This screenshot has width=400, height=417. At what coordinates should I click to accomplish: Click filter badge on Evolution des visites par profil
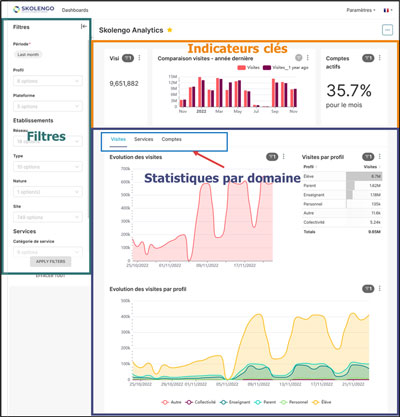pyautogui.click(x=368, y=289)
